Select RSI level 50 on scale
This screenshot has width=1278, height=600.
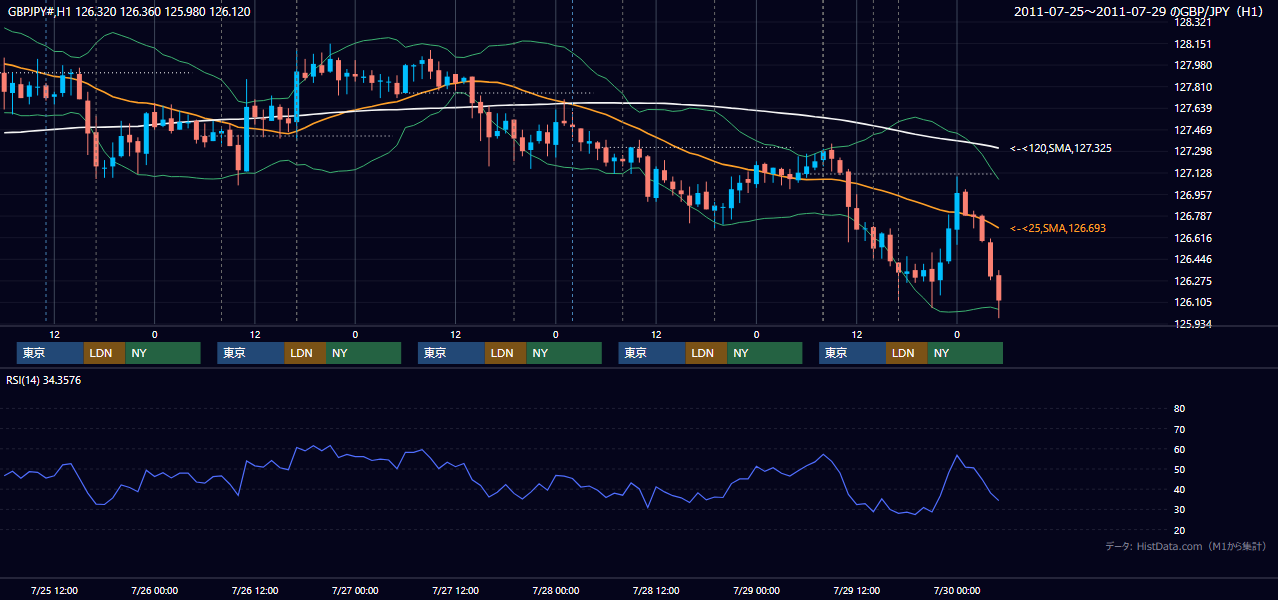pyautogui.click(x=1179, y=469)
